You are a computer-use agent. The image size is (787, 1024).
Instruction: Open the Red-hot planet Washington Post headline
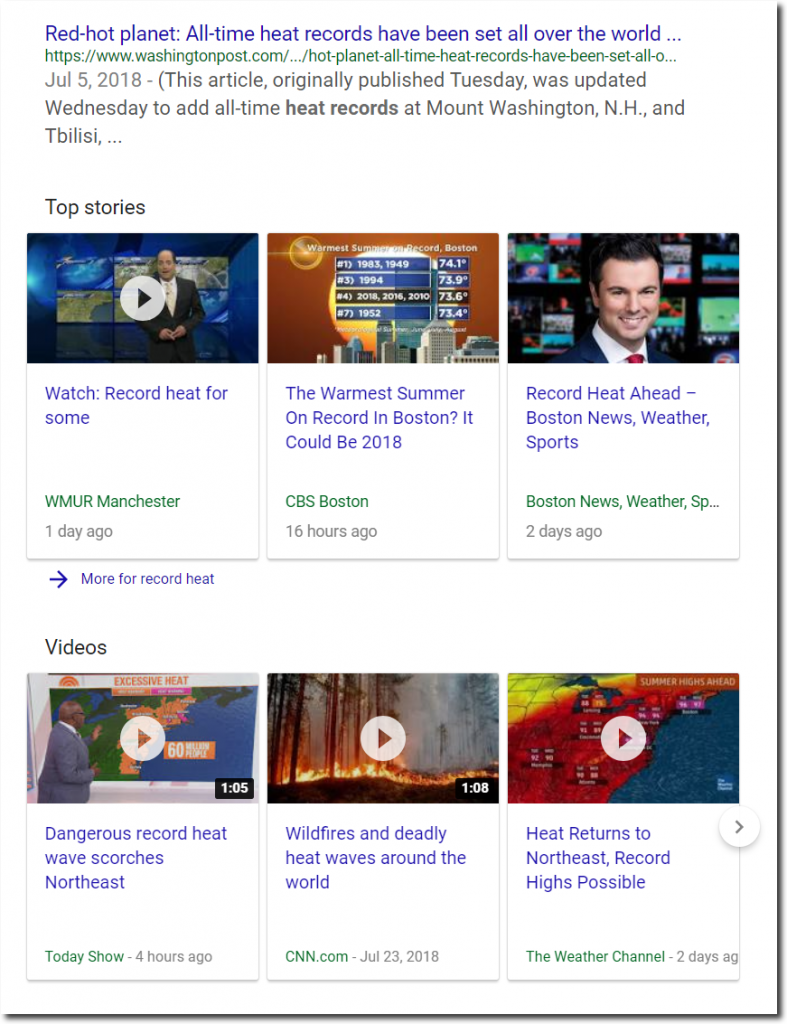point(363,34)
